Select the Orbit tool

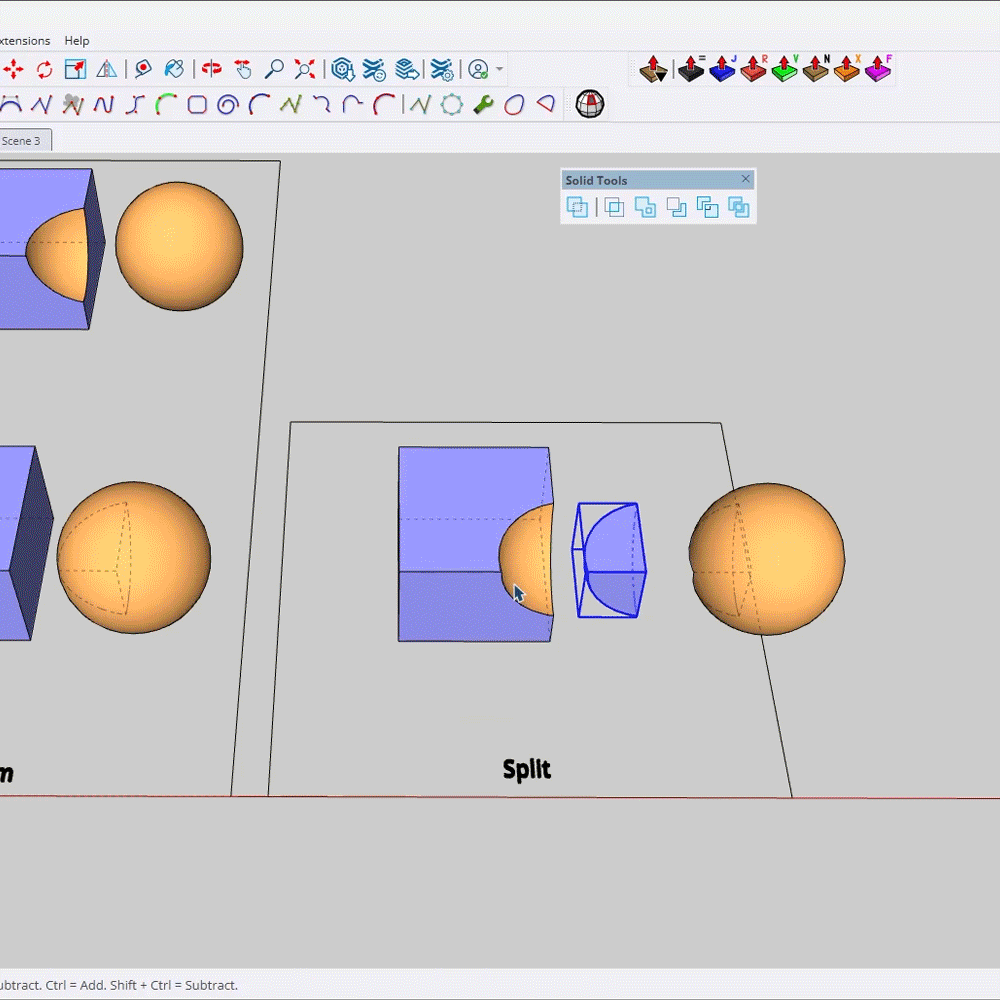pos(211,69)
